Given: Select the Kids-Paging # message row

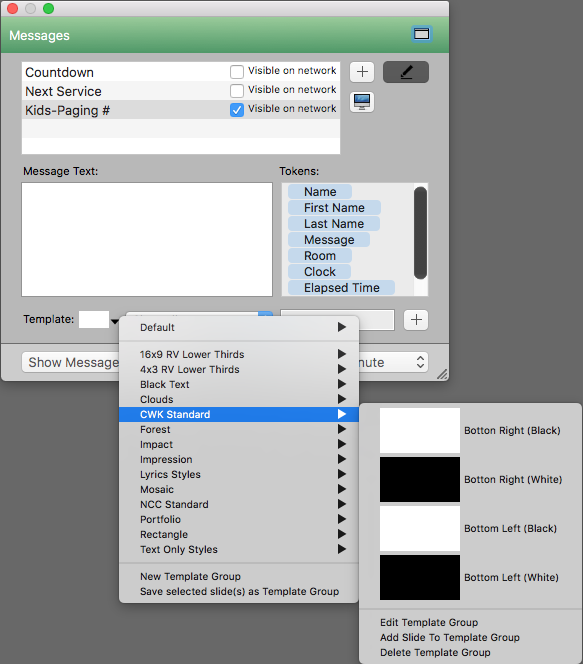Looking at the screenshot, I should point(181,110).
